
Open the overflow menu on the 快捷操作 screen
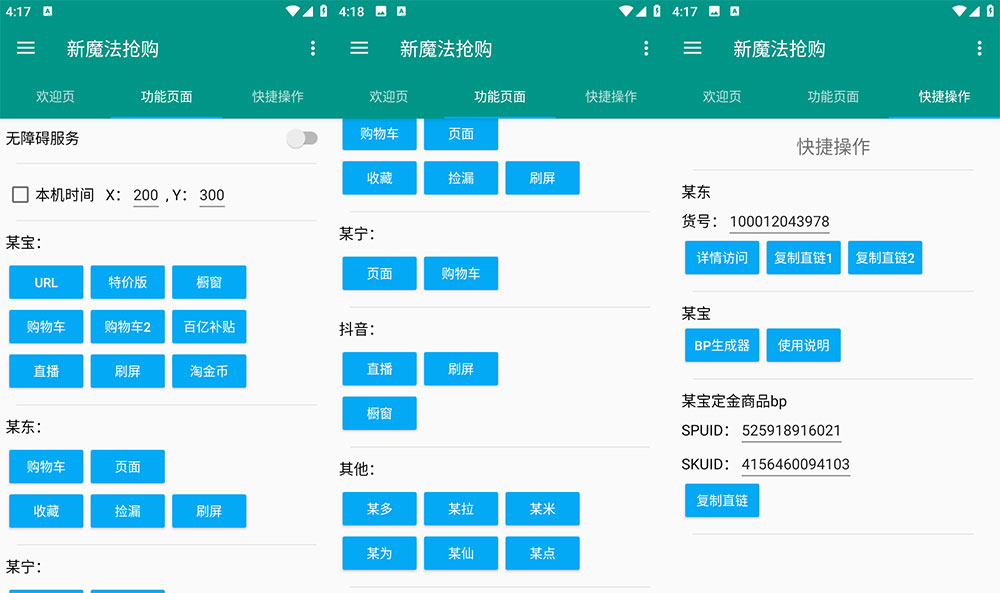979,47
